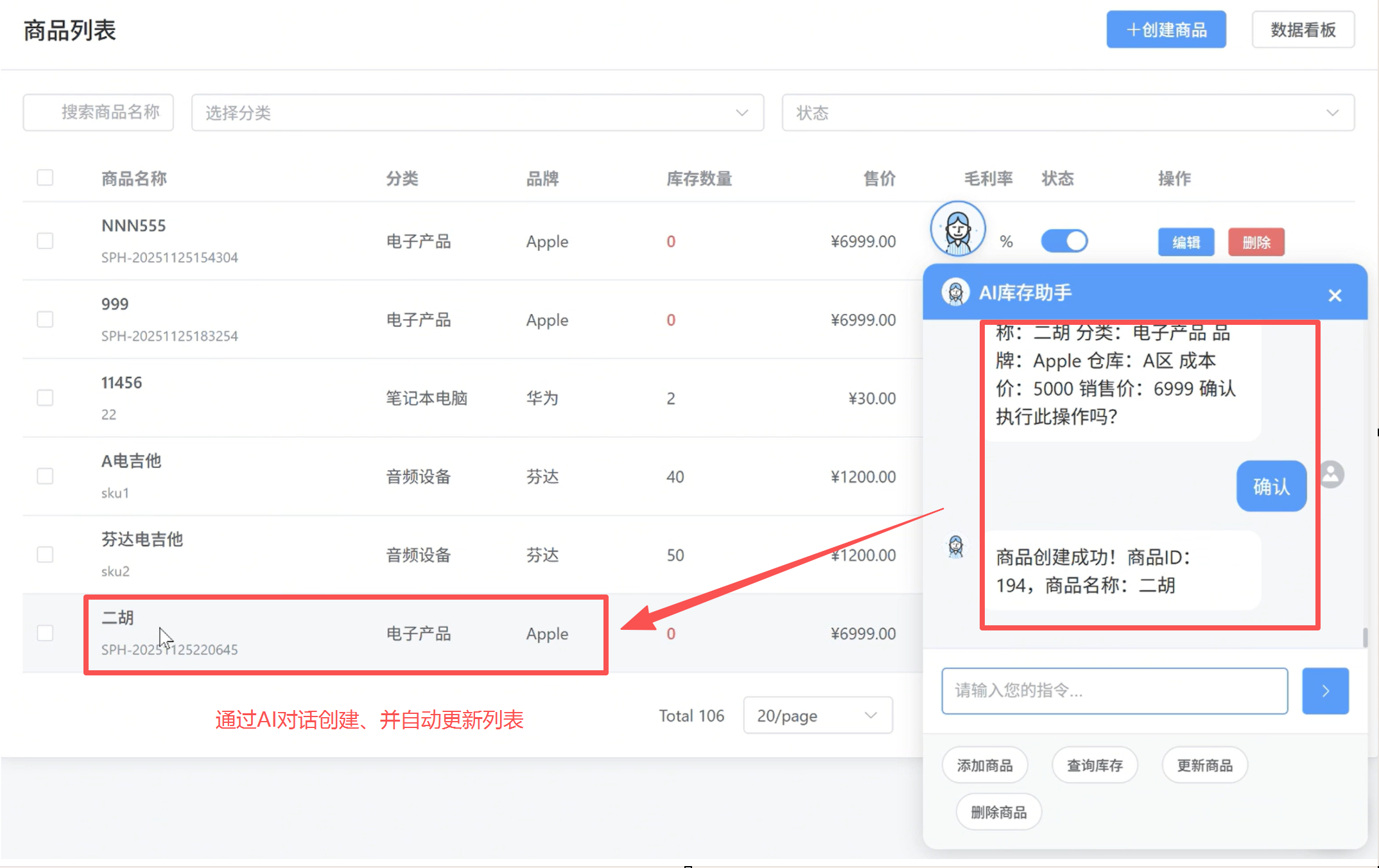Toggle the status switch on the NNN555 row

1064,241
